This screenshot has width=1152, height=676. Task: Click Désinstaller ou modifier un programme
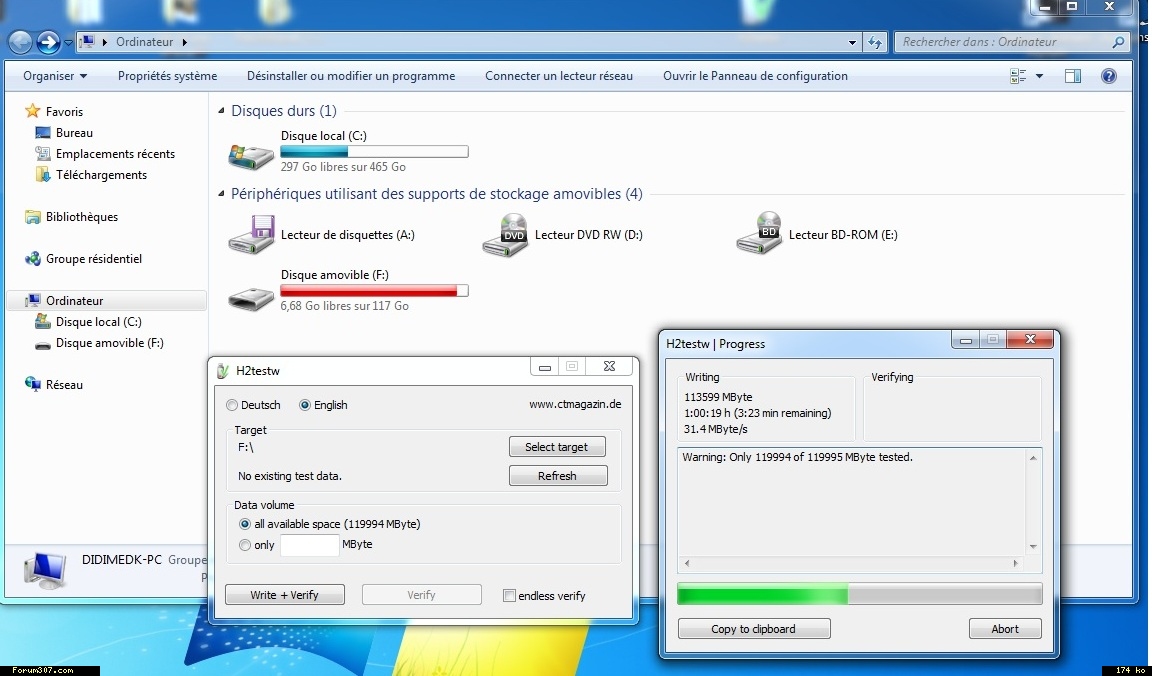351,76
